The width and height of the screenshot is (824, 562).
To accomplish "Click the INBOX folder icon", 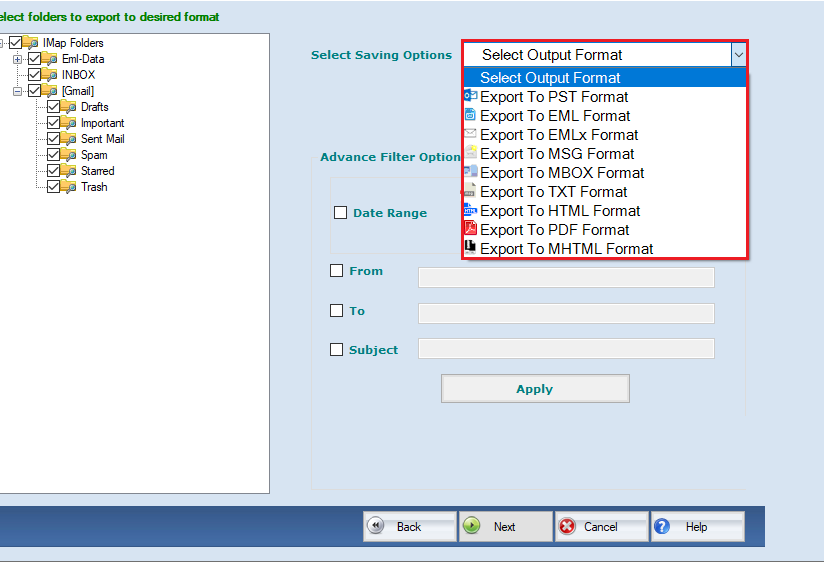I will 49,75.
